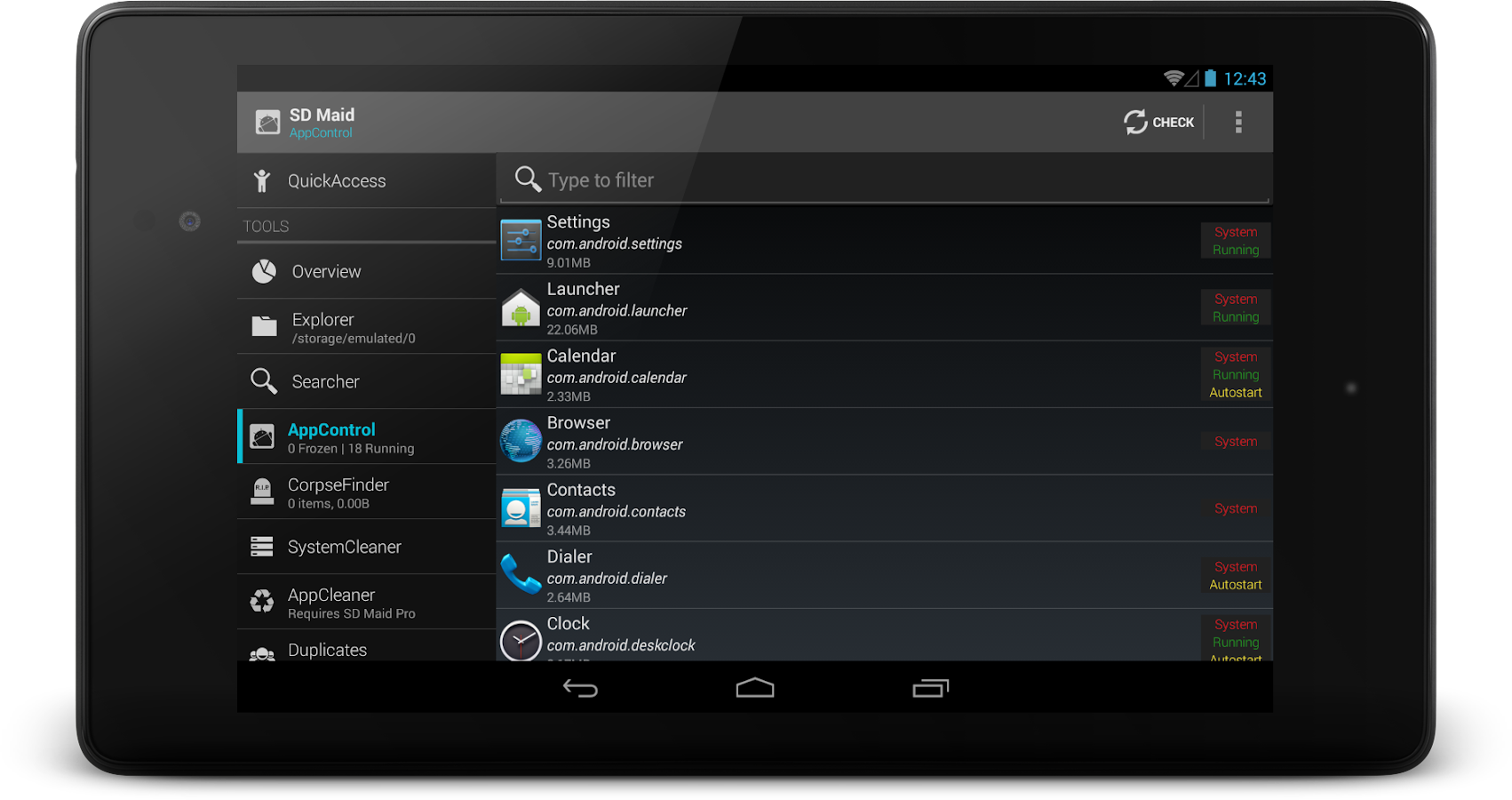Click the CorpseFinder tombstone icon

point(262,491)
